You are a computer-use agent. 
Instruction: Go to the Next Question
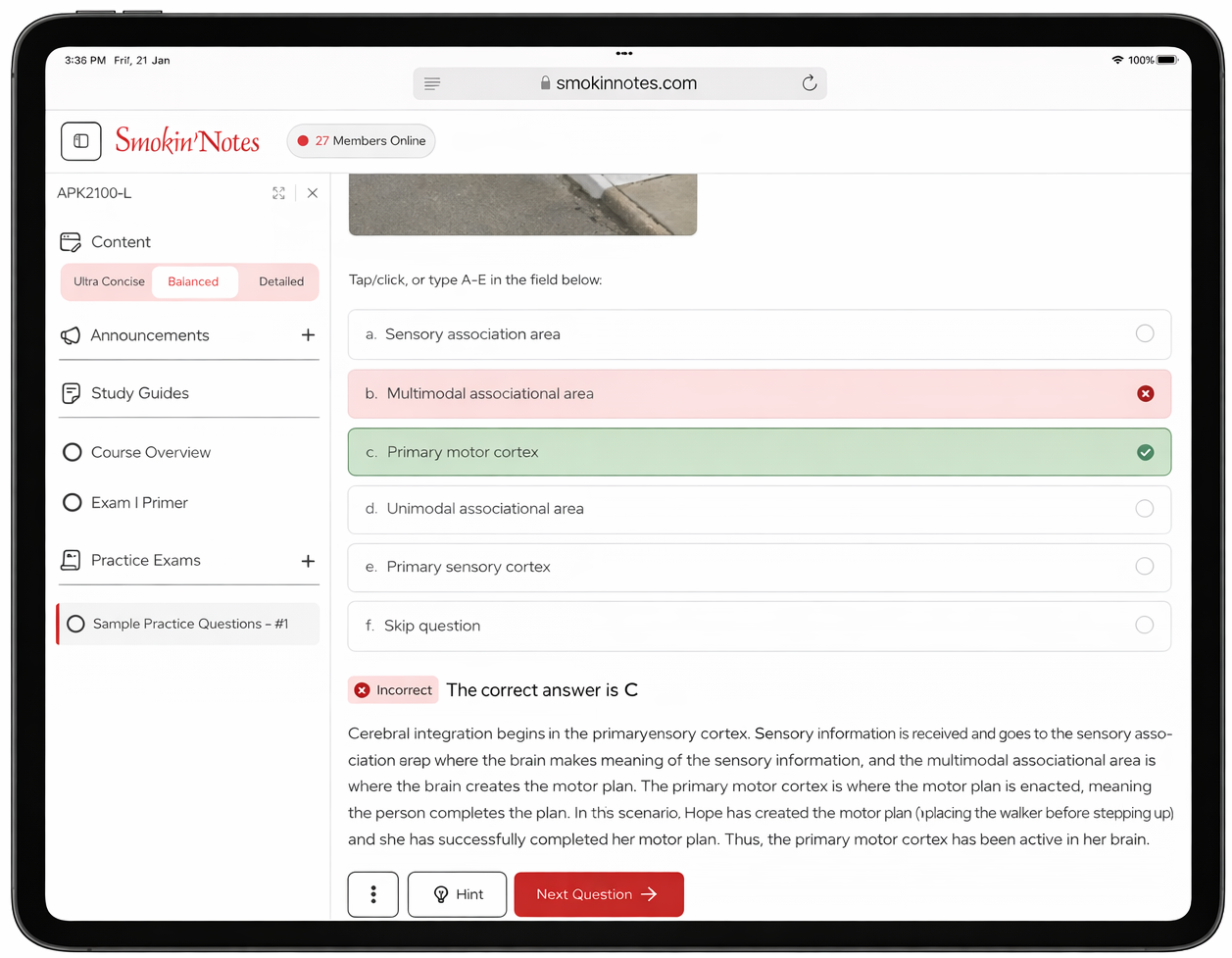tap(598, 894)
